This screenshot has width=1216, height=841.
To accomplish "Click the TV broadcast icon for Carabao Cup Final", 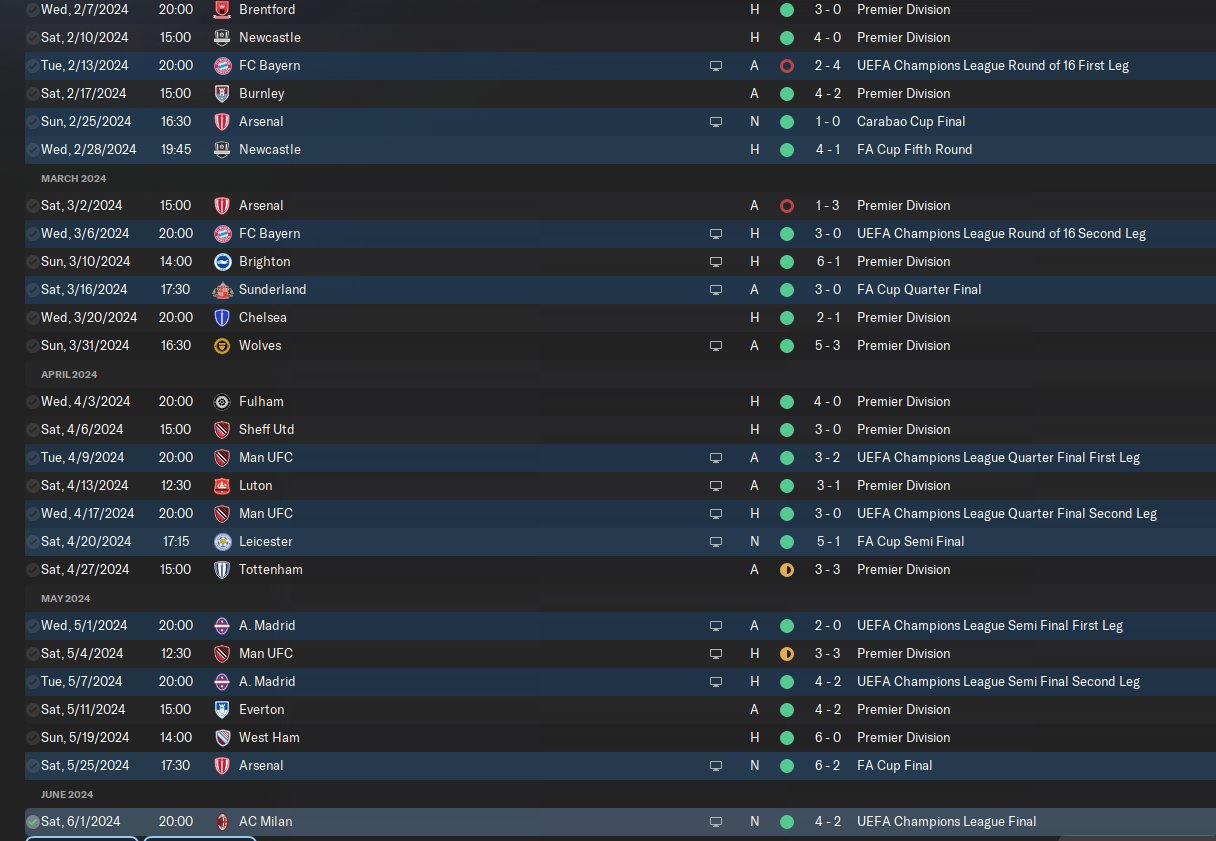I will coord(716,122).
